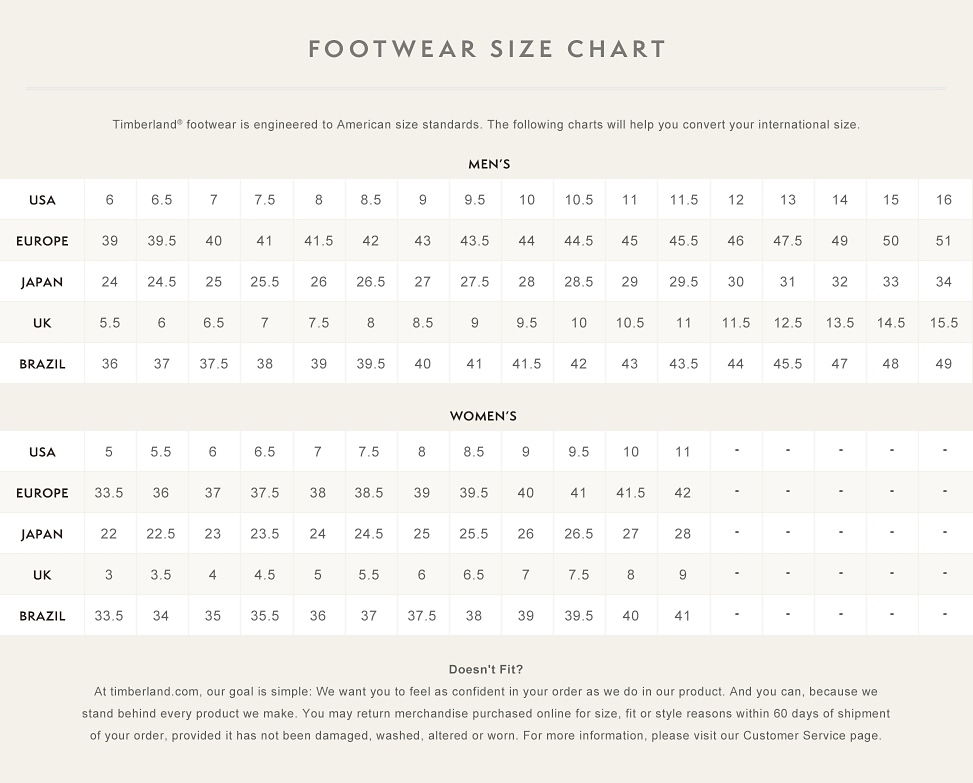Click women's Europe size 41.5 cell
973x783 pixels.
click(x=630, y=493)
